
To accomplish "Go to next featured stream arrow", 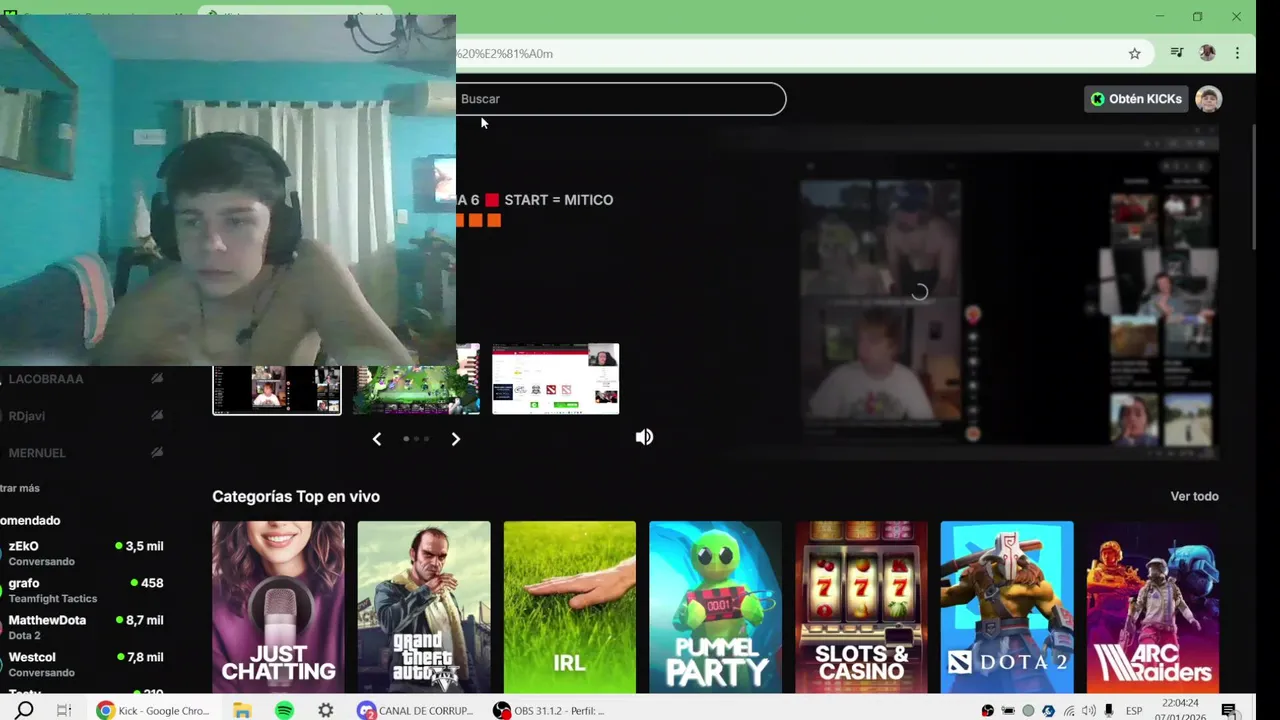I will click(455, 439).
